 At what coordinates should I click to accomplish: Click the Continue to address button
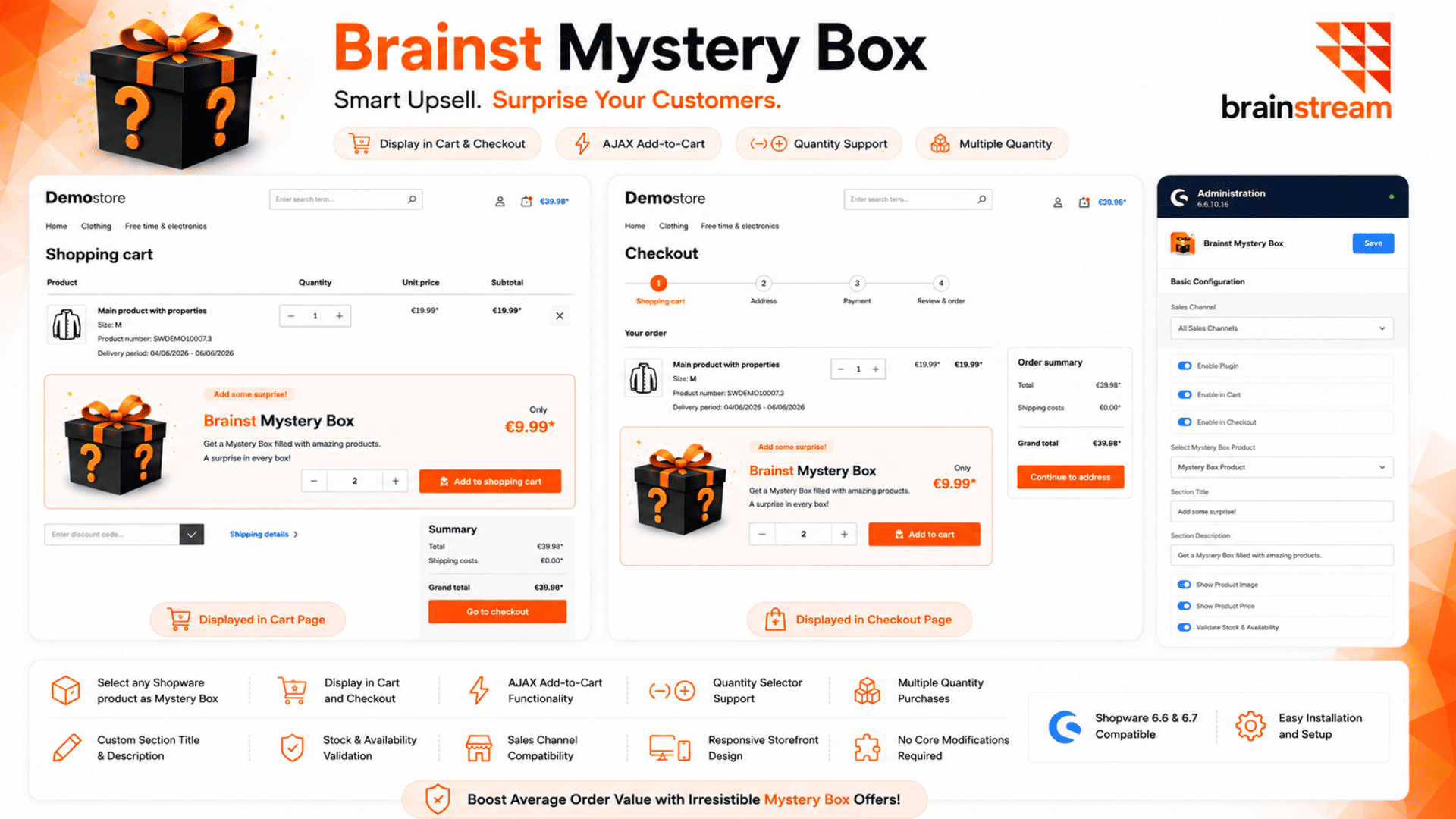tap(1071, 477)
